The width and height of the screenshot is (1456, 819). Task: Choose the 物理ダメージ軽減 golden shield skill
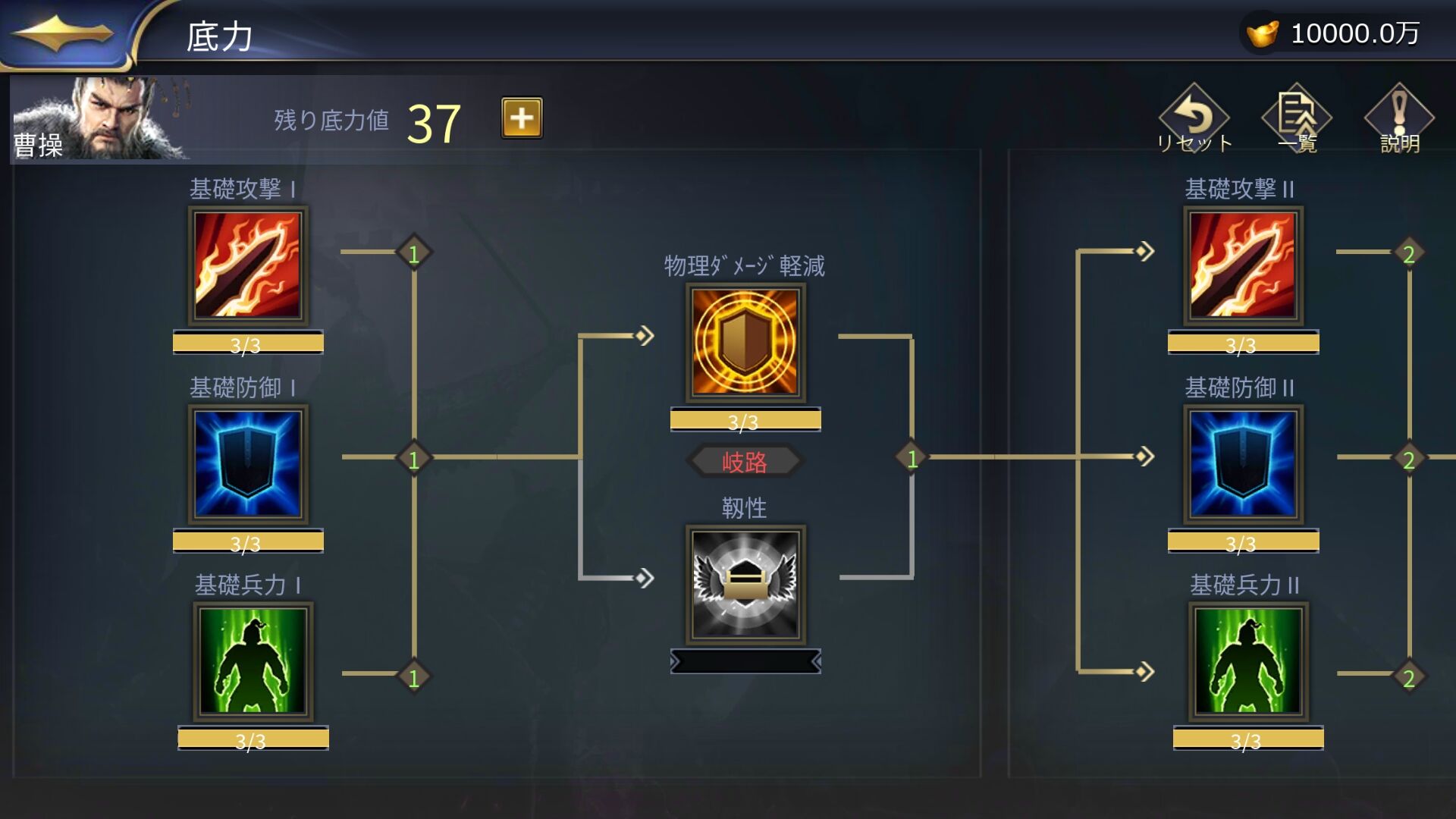pyautogui.click(x=745, y=343)
